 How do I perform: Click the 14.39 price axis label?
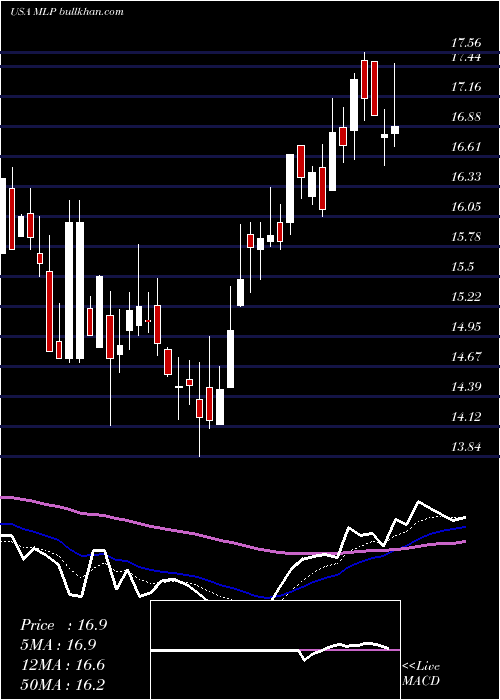click(x=466, y=386)
